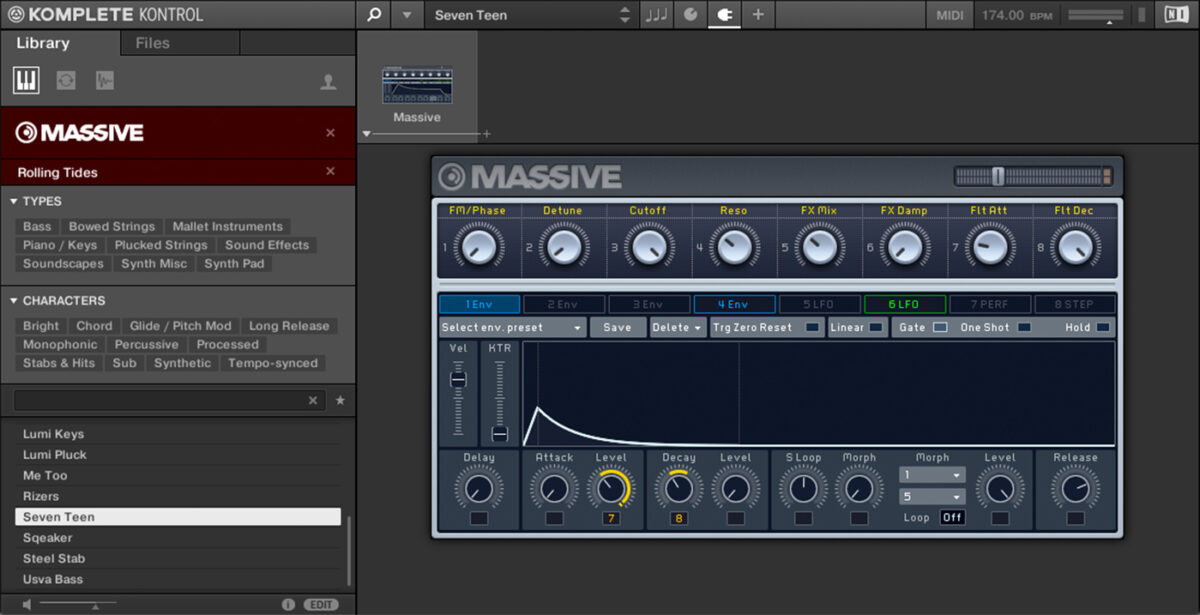This screenshot has height=615, width=1200.
Task: Select the instruments keyboard icon
Action: [26, 81]
